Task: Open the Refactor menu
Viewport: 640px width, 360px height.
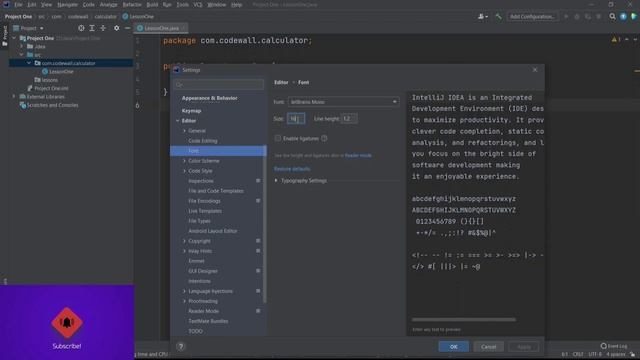Action: (x=132, y=4)
